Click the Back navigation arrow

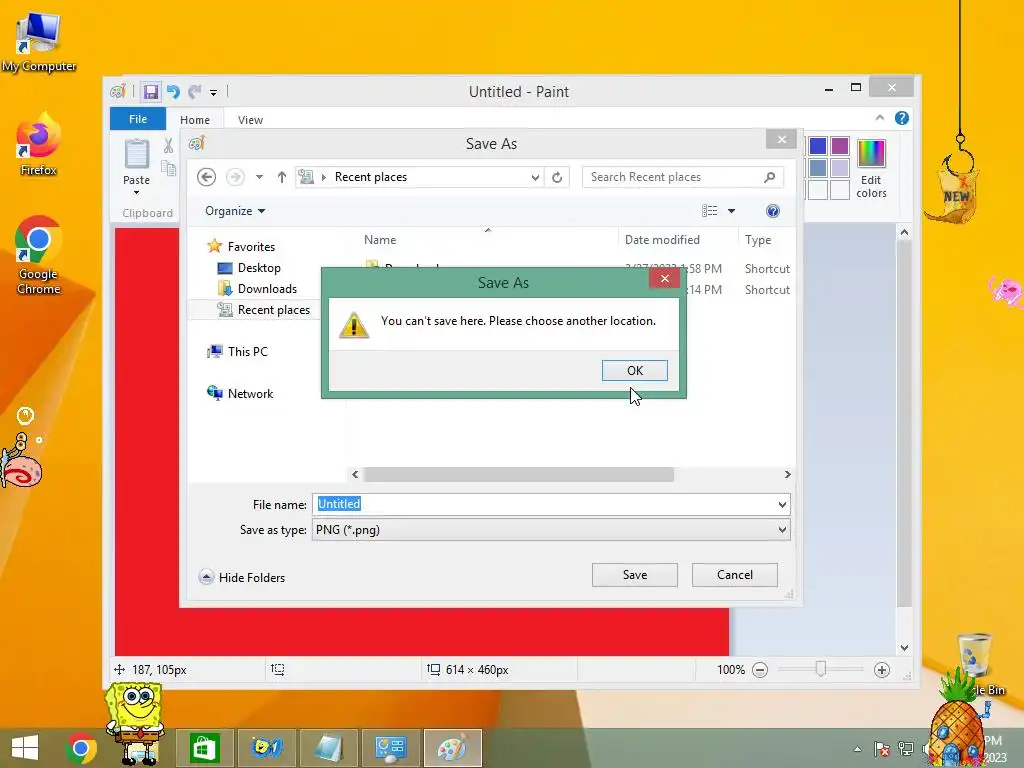click(206, 177)
